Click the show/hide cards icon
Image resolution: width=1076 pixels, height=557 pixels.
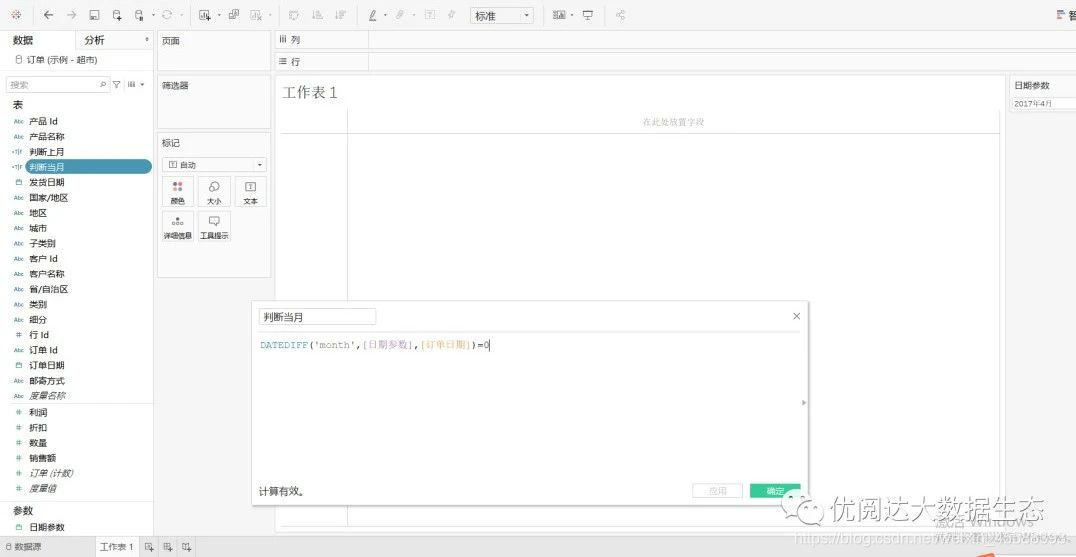[559, 14]
